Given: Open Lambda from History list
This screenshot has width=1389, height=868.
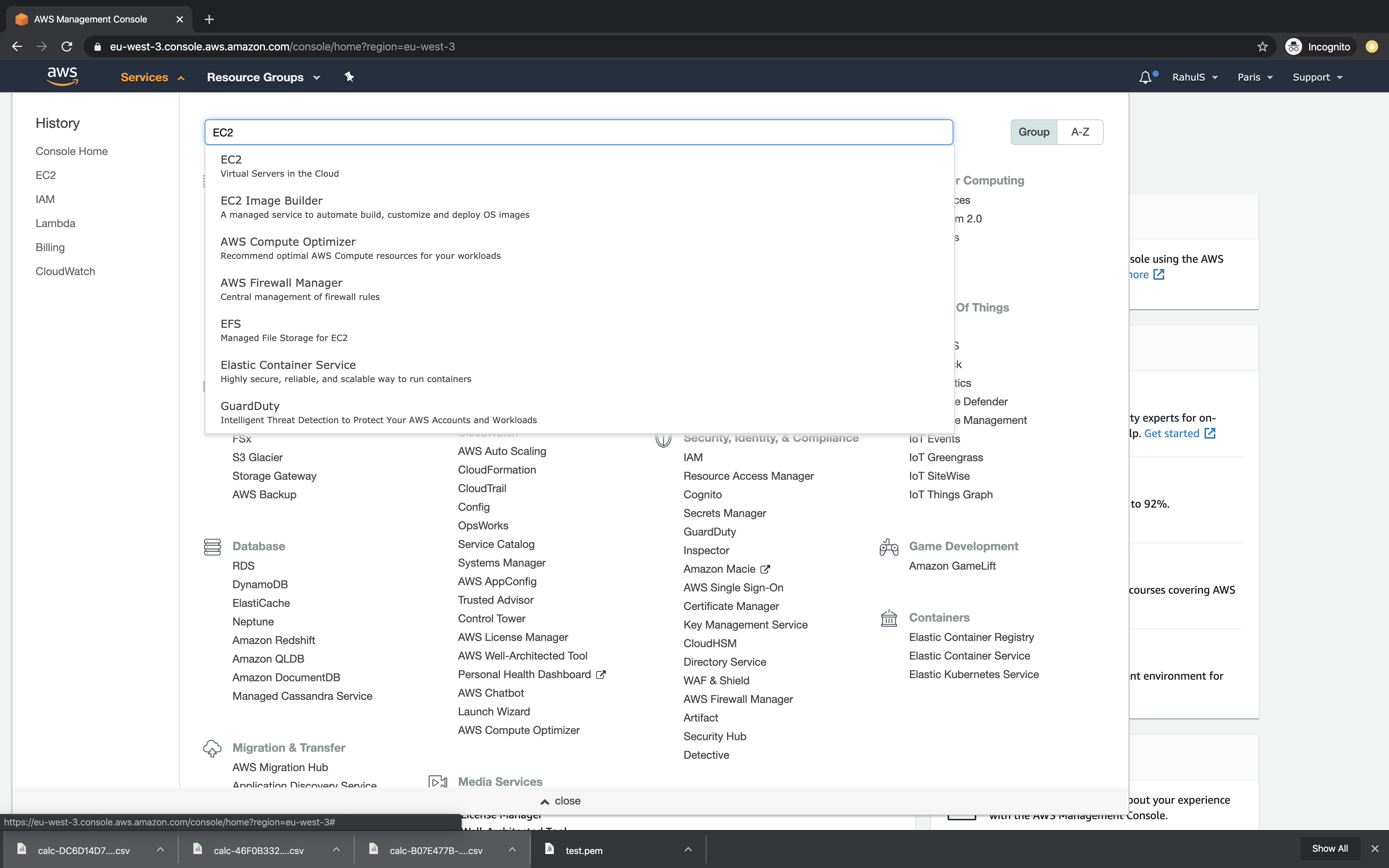Looking at the screenshot, I should [55, 223].
